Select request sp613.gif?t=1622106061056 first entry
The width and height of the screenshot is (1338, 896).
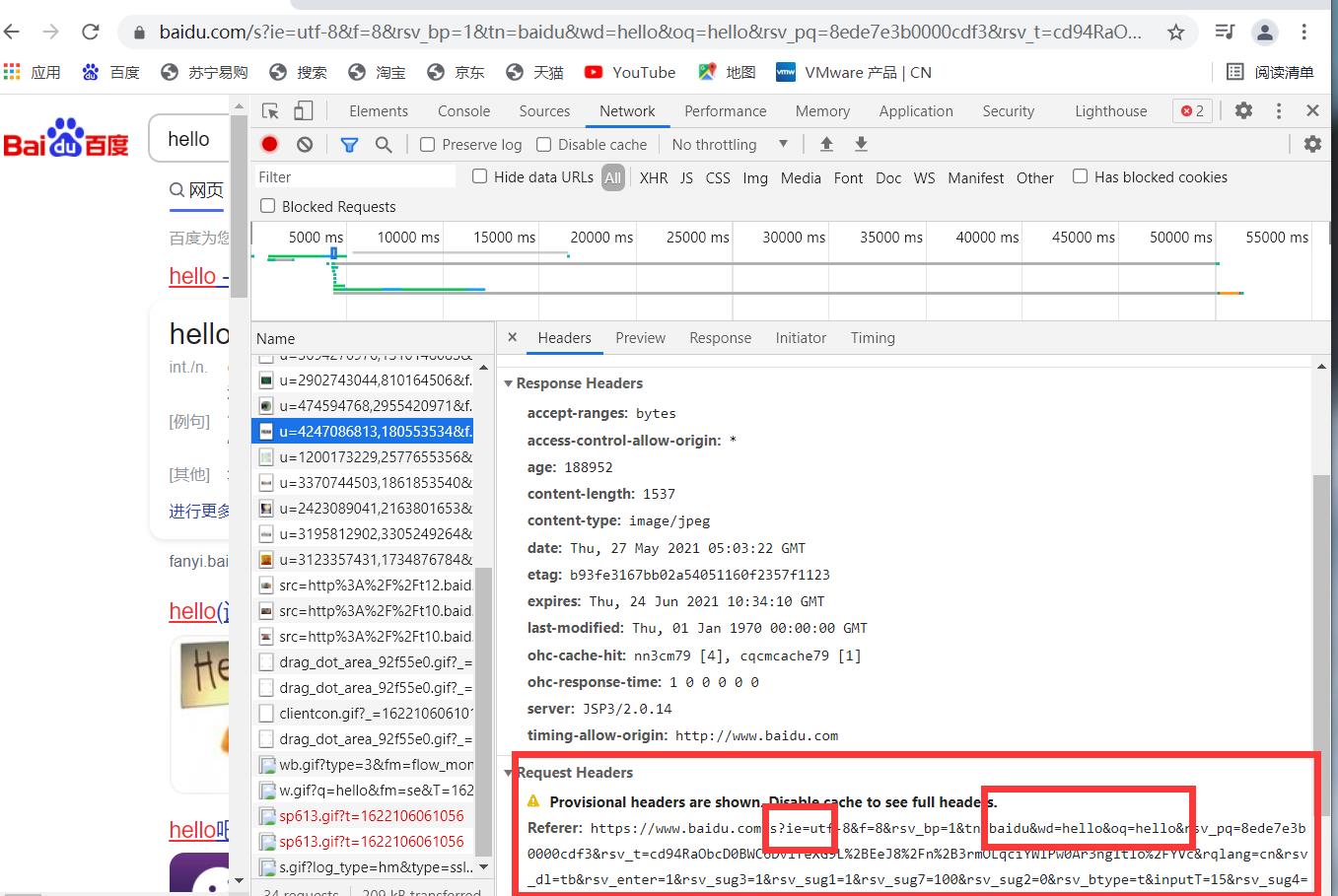pos(363,816)
